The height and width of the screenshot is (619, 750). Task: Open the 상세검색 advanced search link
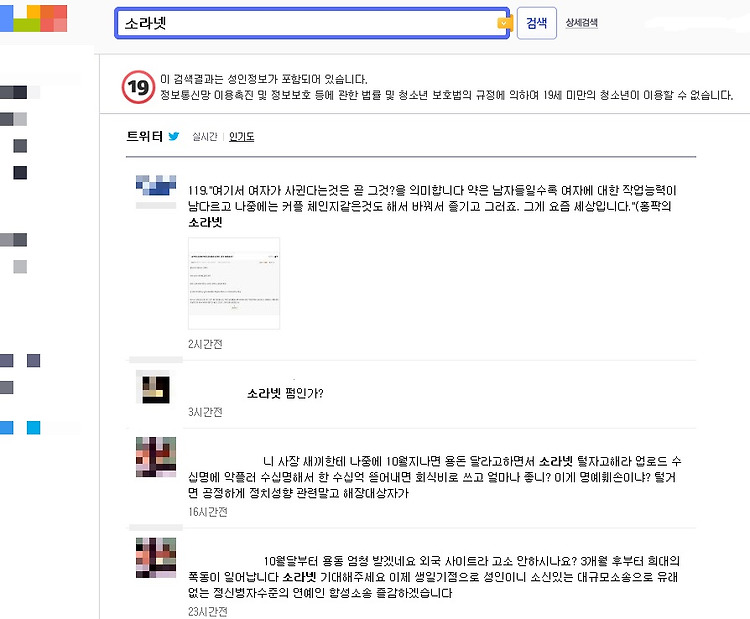point(581,22)
